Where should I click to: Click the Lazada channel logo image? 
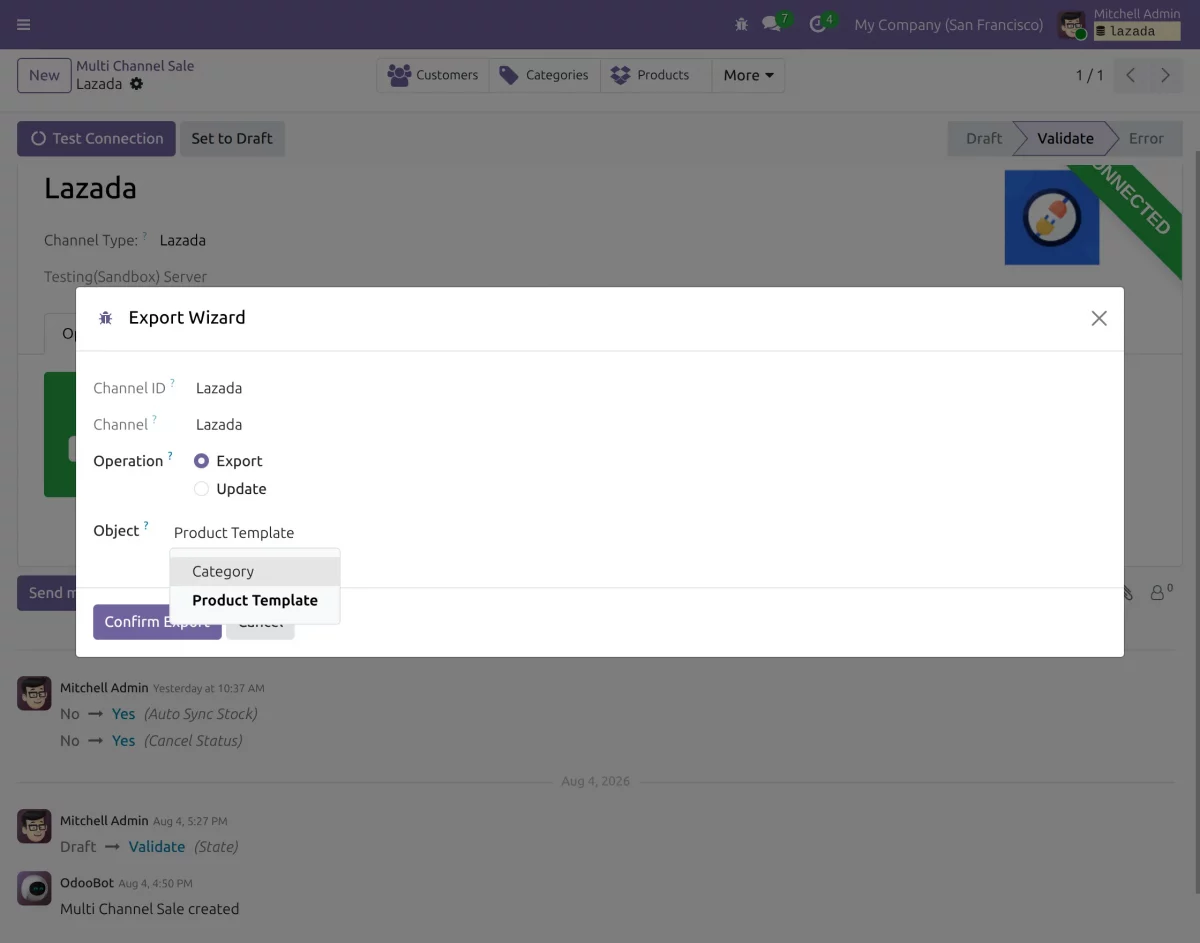(1052, 217)
